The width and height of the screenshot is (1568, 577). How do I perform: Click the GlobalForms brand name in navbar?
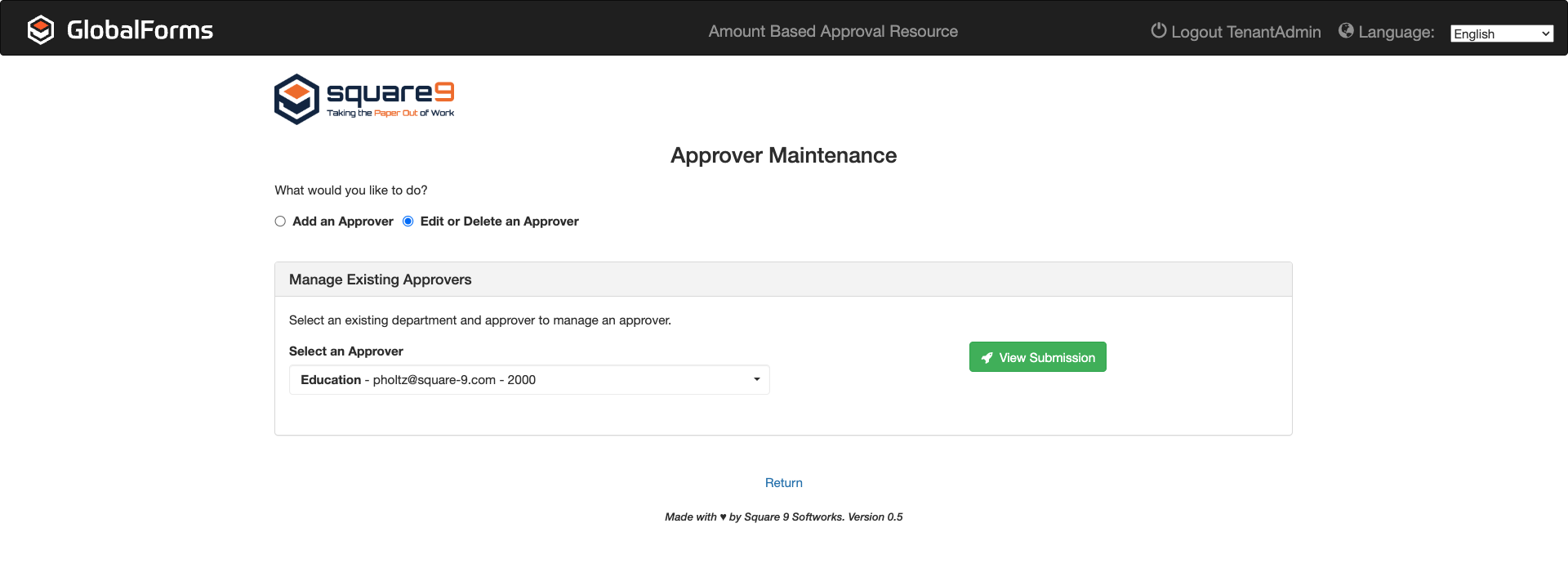tap(140, 30)
